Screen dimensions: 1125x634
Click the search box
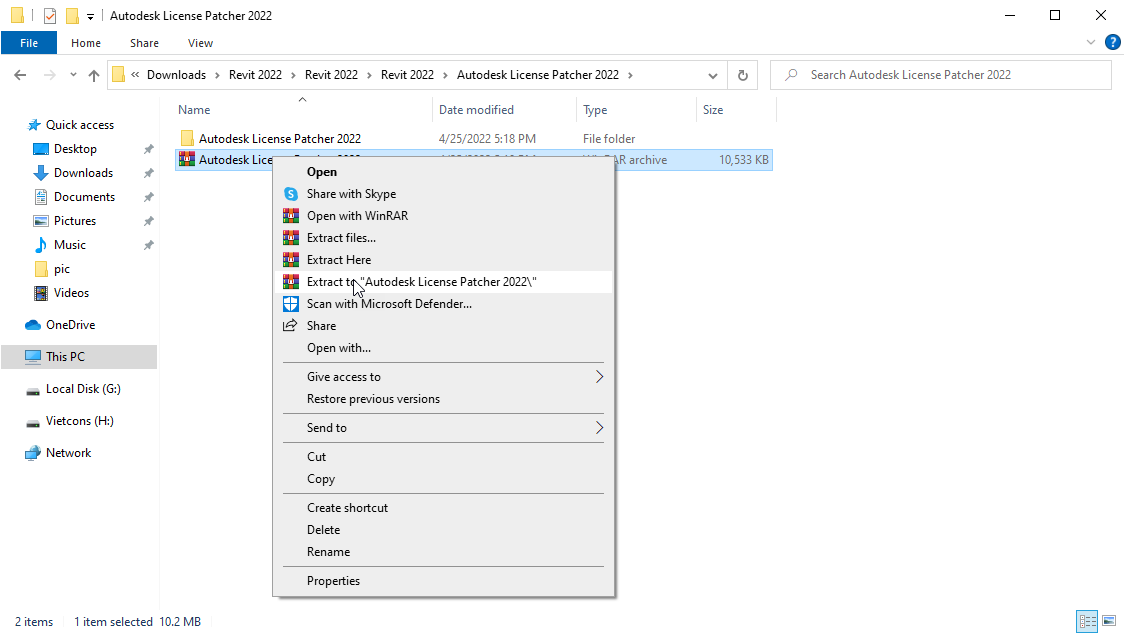coord(941,75)
